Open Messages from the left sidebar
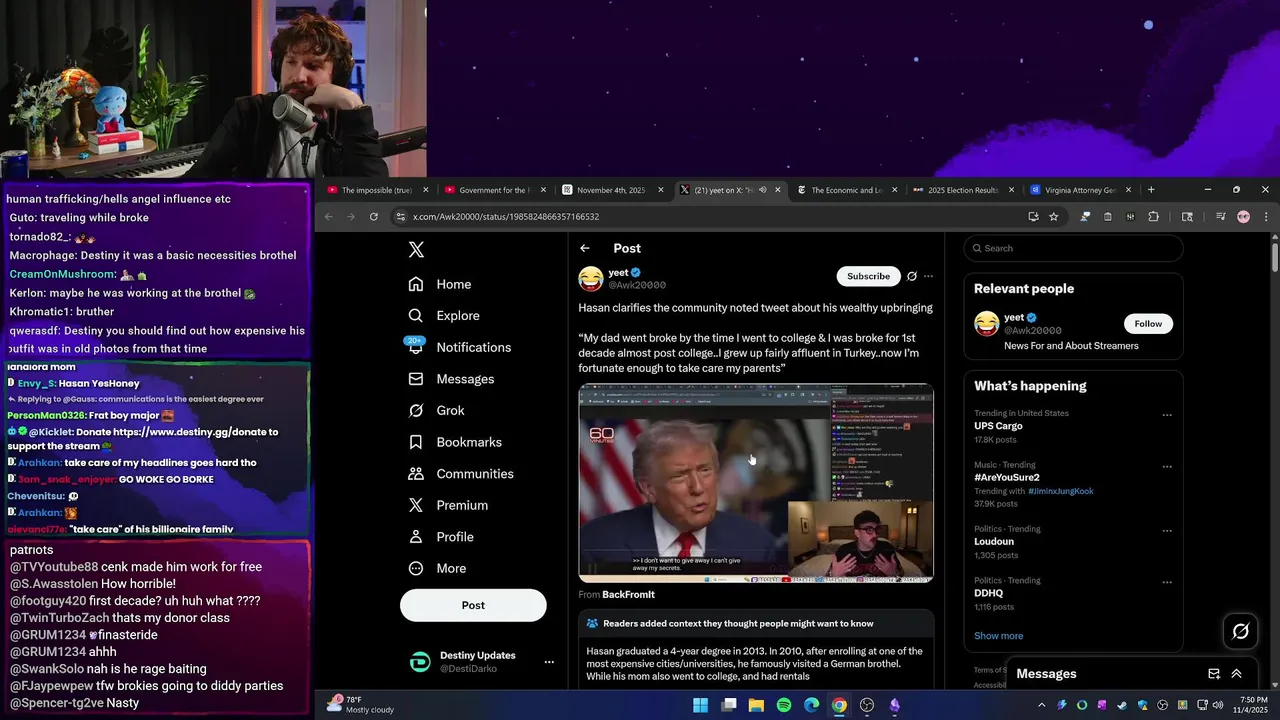The height and width of the screenshot is (720, 1280). coord(451,379)
